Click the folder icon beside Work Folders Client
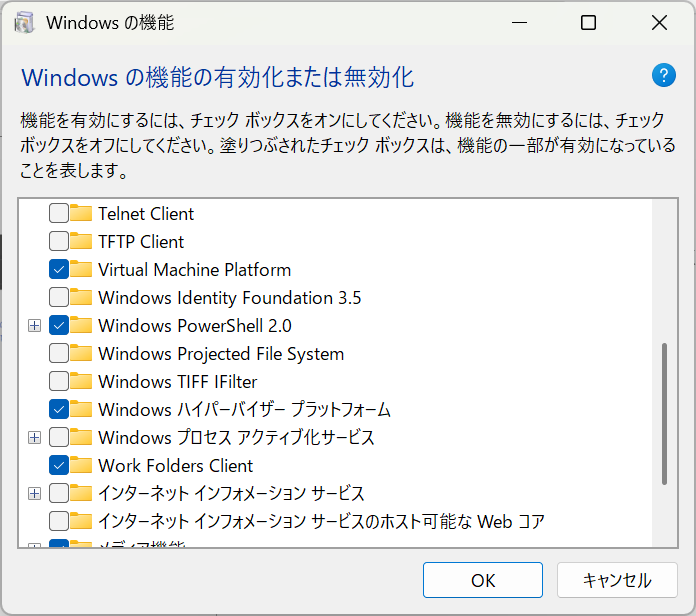Screen dimensions: 696x616 click(81, 465)
